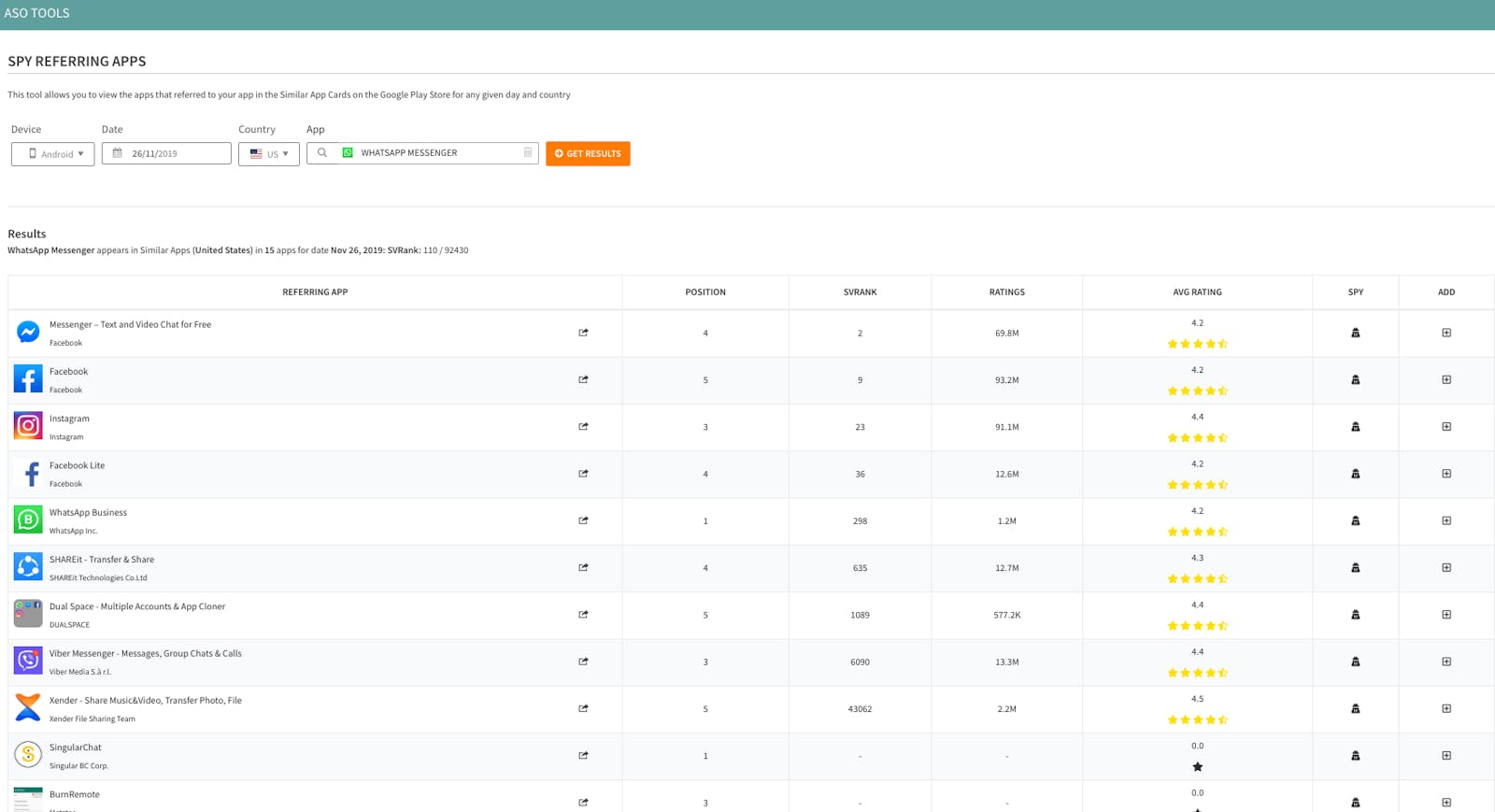This screenshot has height=812, width=1495.
Task: Open the Android device dropdown
Action: point(52,154)
